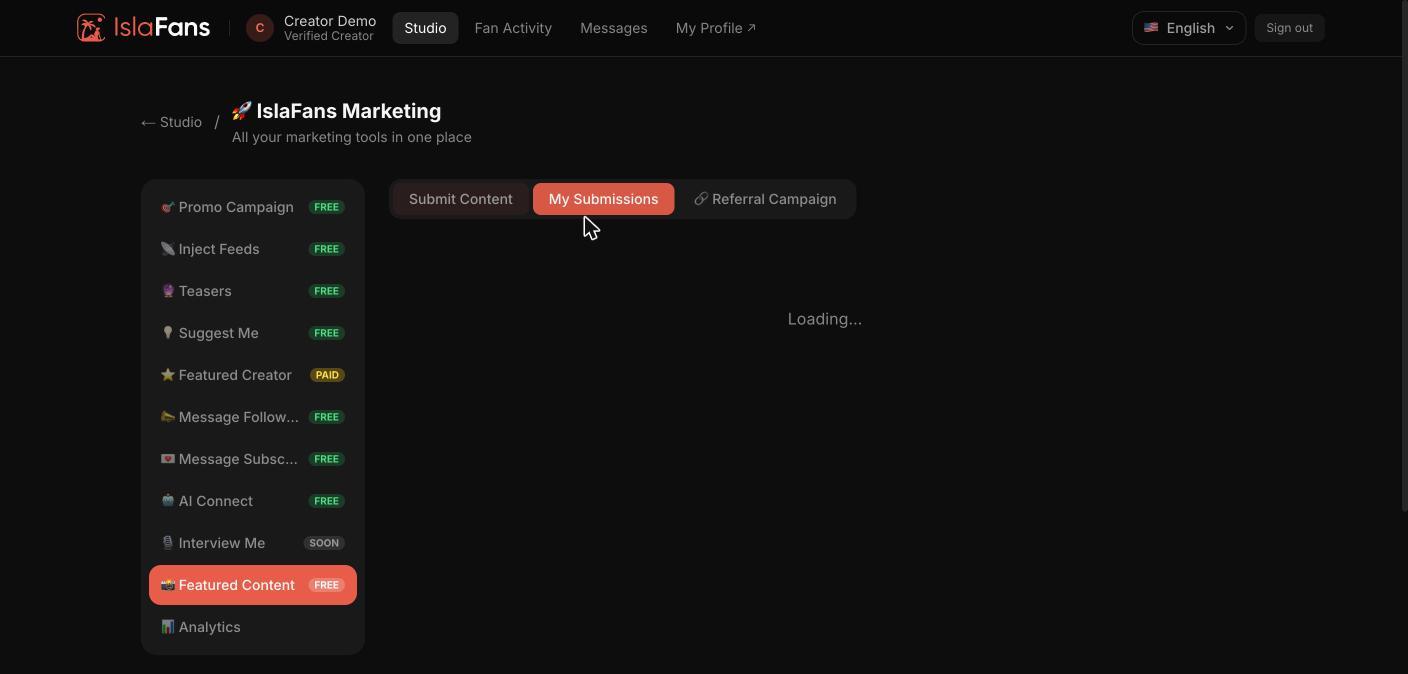
Task: Click the link icon in Referral Campaign tab
Action: pos(701,199)
